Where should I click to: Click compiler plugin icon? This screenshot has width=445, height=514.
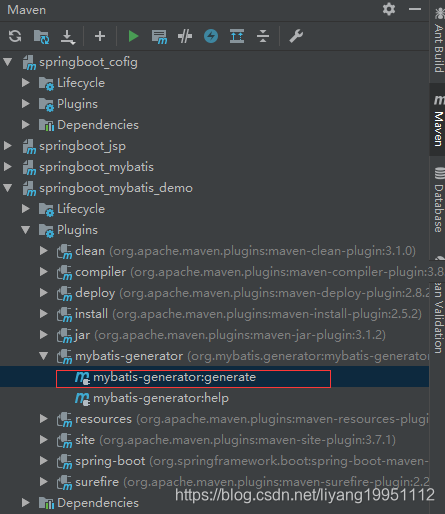(x=64, y=273)
